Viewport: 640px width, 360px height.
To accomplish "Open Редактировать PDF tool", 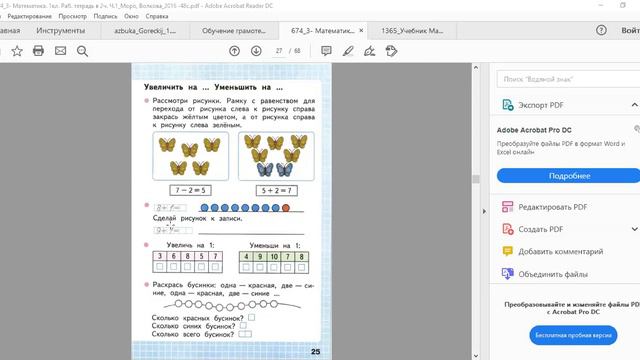I will coord(553,207).
